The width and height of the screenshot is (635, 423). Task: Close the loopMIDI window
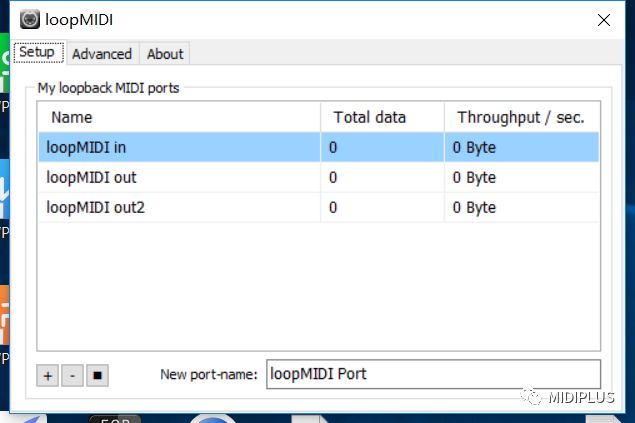tap(604, 20)
